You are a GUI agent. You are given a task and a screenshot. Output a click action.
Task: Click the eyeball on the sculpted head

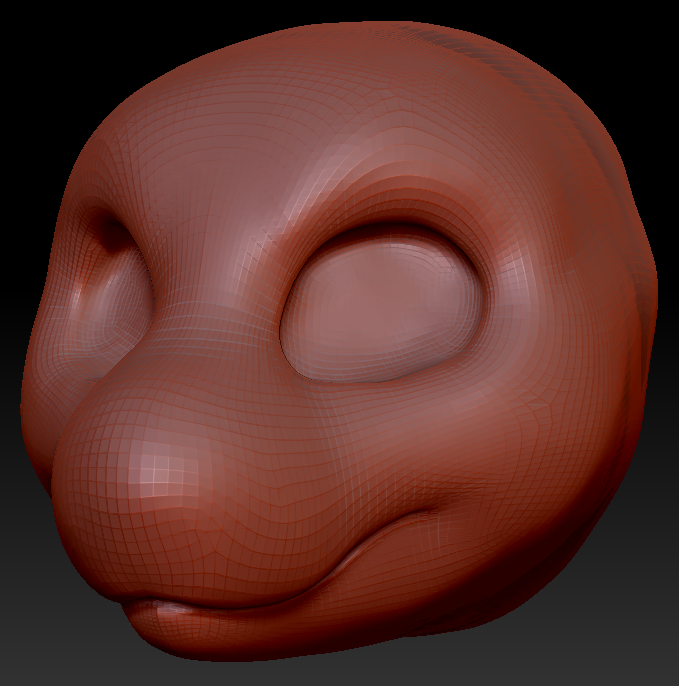382,309
